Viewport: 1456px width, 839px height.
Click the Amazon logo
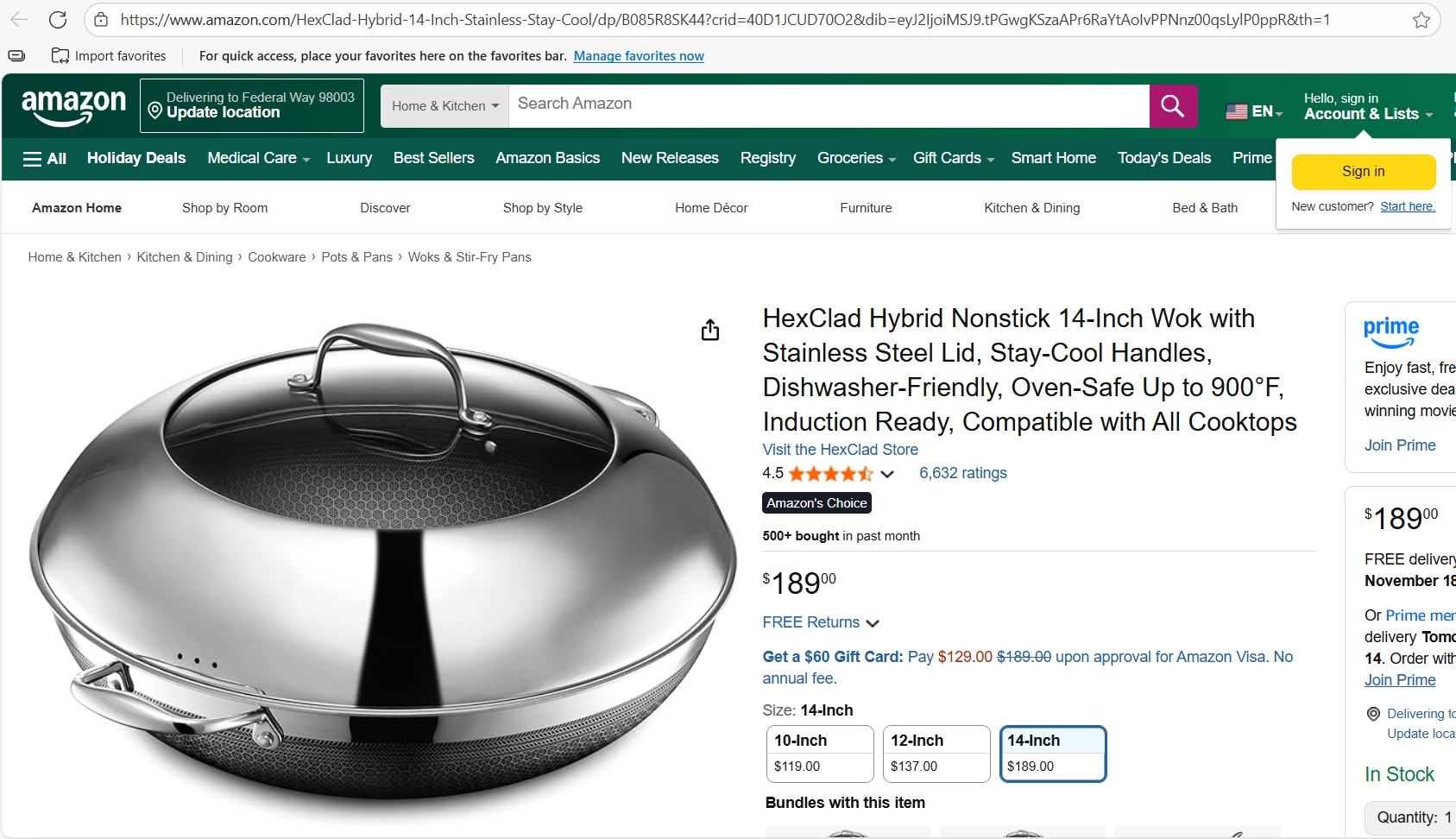(73, 106)
